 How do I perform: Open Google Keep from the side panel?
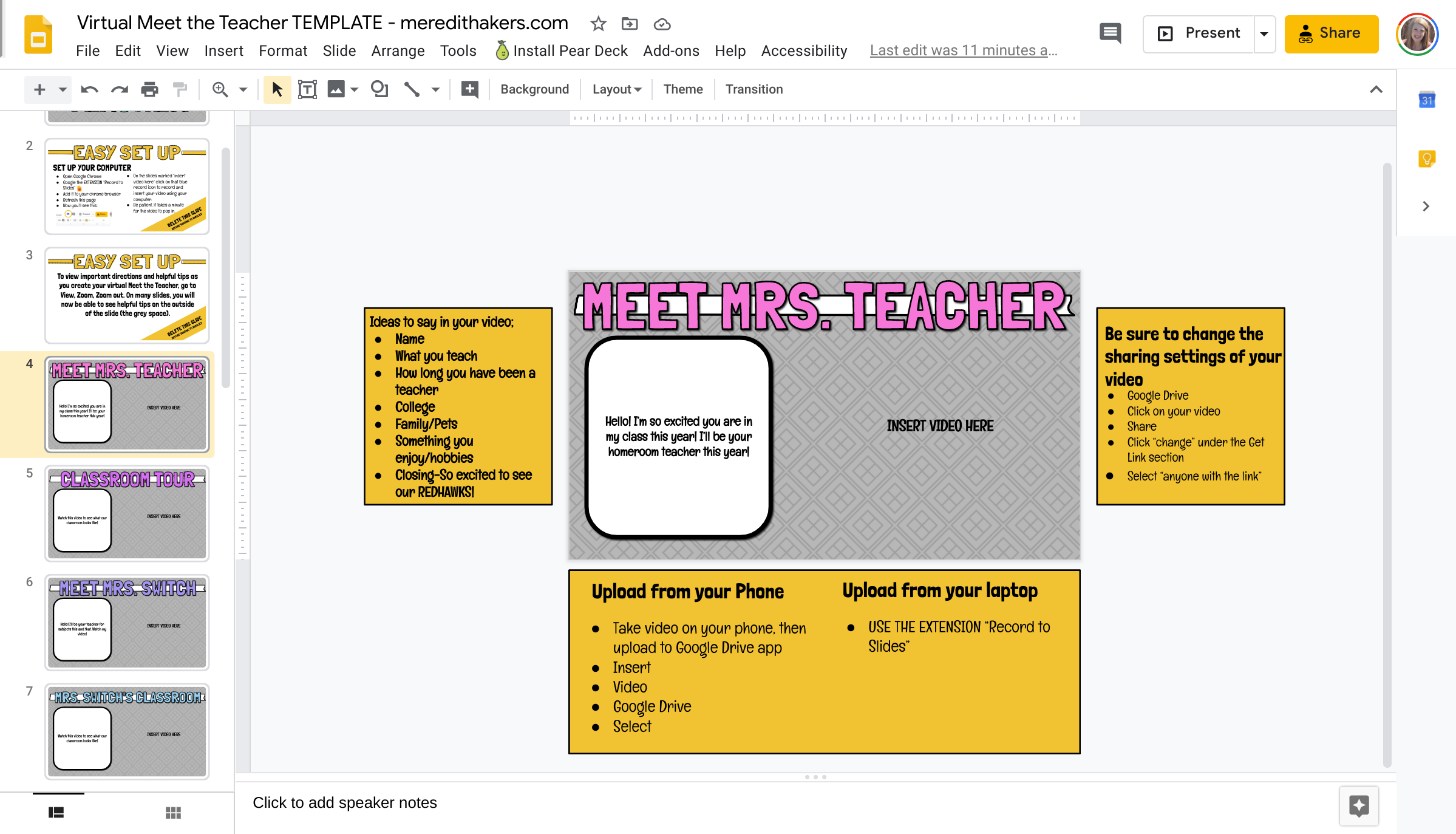click(1426, 158)
